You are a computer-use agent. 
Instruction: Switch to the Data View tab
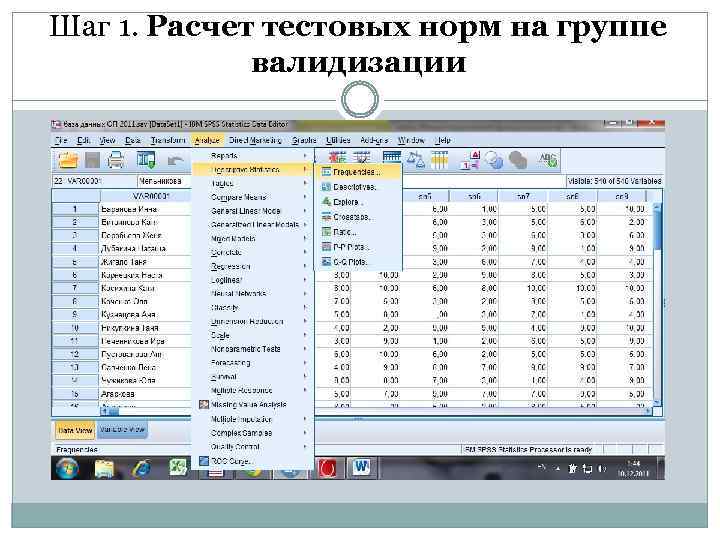[75, 430]
